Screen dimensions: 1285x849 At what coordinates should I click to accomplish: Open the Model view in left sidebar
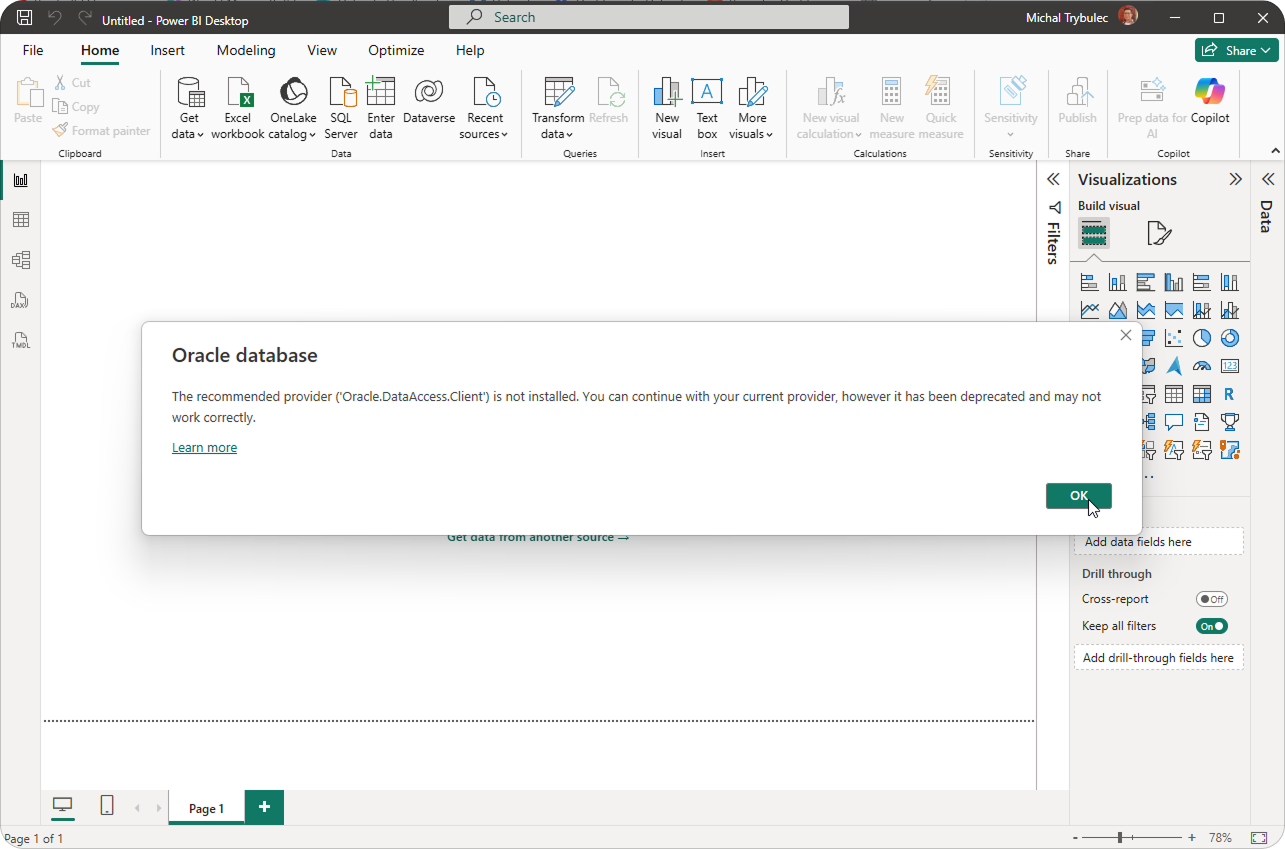click(x=21, y=259)
